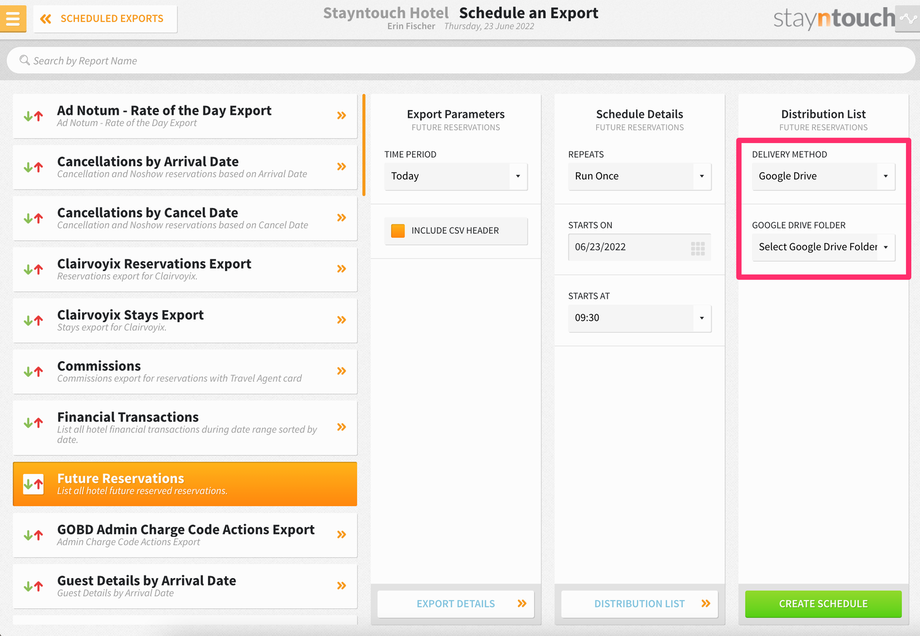This screenshot has height=636, width=920.
Task: Open the hamburger main menu
Action: tap(12, 18)
